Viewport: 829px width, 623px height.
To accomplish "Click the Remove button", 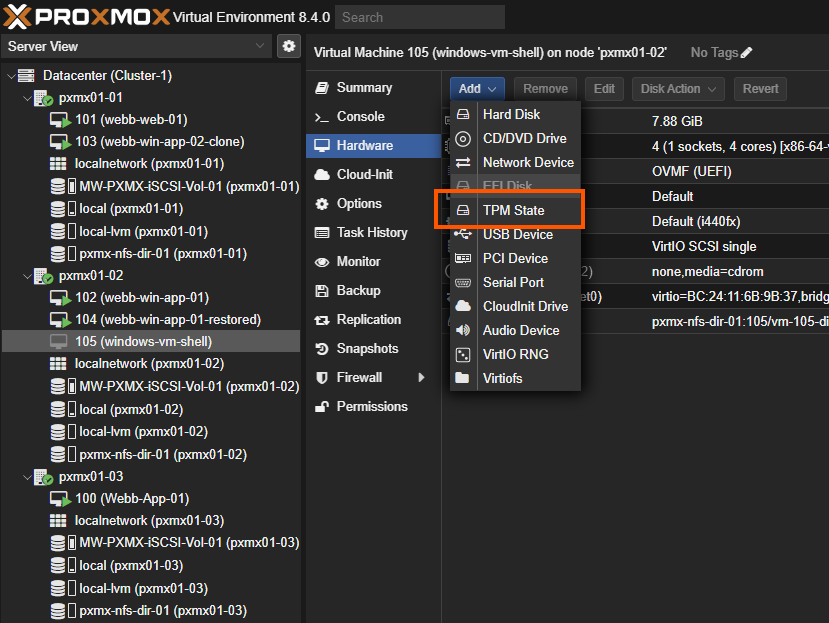I will (546, 89).
